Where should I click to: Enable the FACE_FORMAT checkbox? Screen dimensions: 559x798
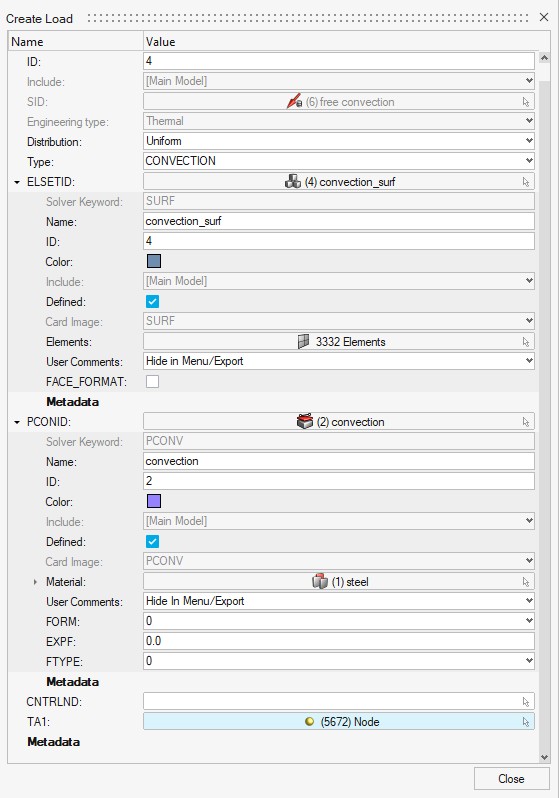(x=152, y=381)
